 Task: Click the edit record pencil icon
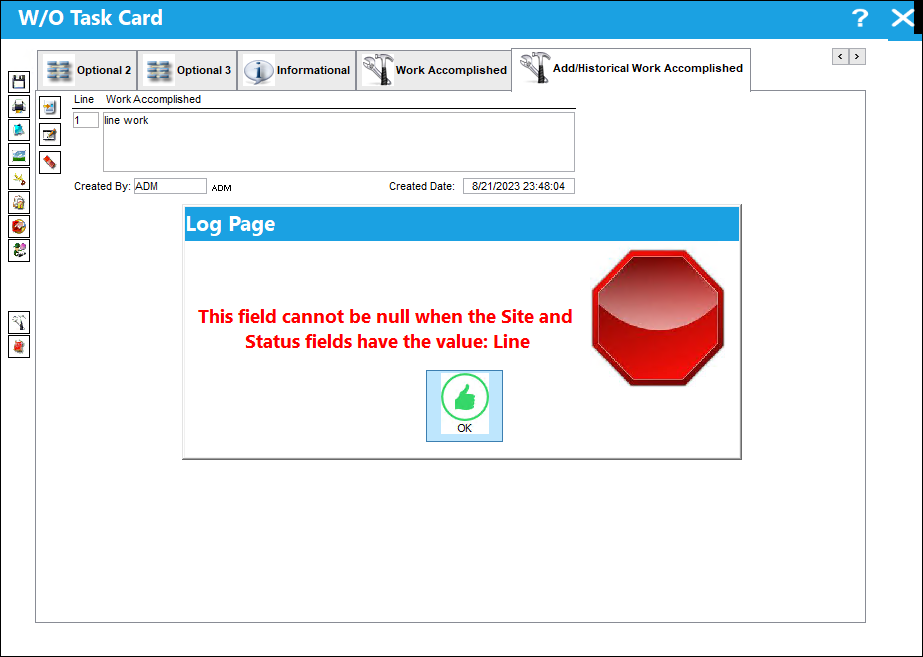(50, 135)
